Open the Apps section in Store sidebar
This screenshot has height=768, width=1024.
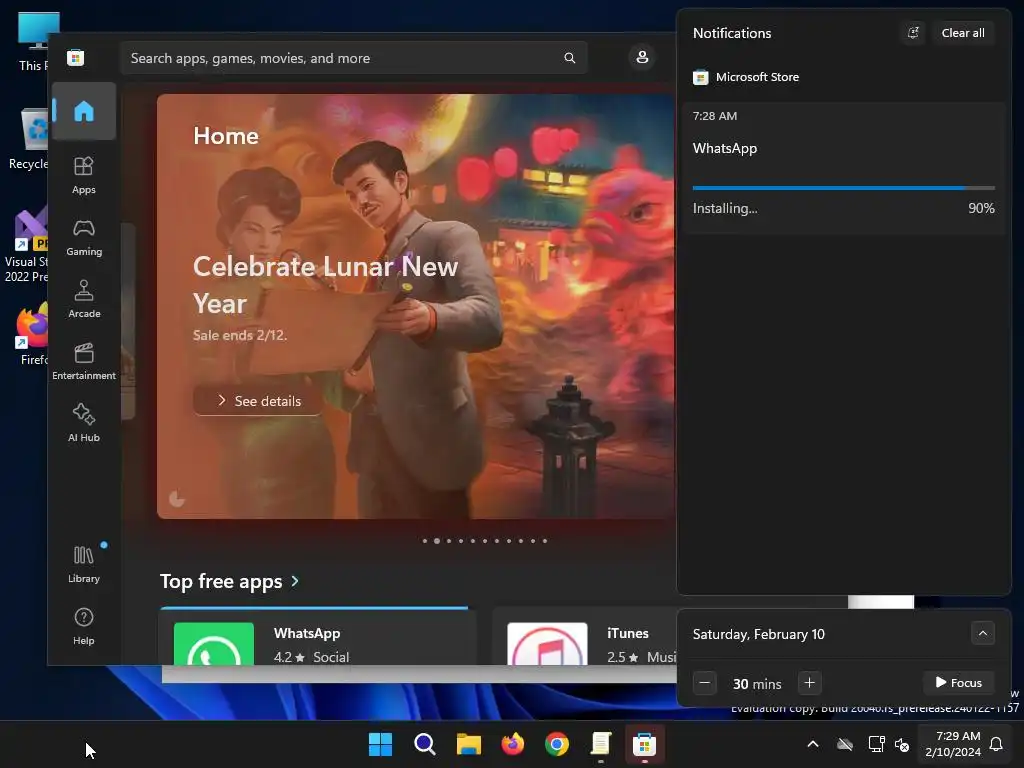84,175
